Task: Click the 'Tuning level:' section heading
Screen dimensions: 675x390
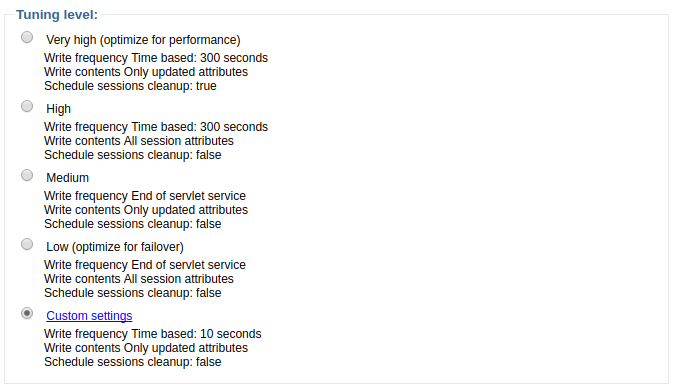Action: [57, 15]
